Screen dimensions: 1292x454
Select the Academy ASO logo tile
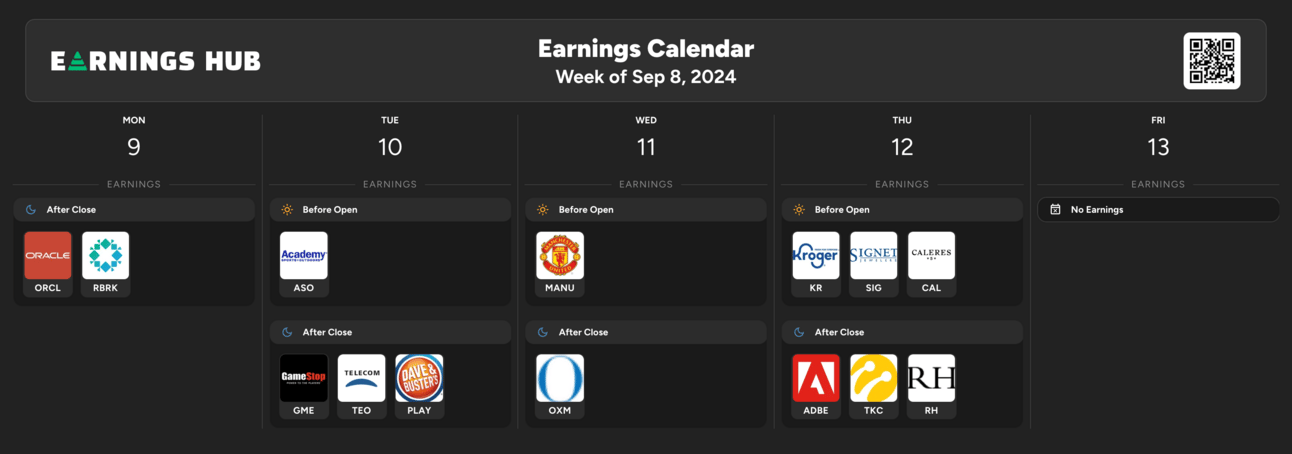tap(304, 256)
